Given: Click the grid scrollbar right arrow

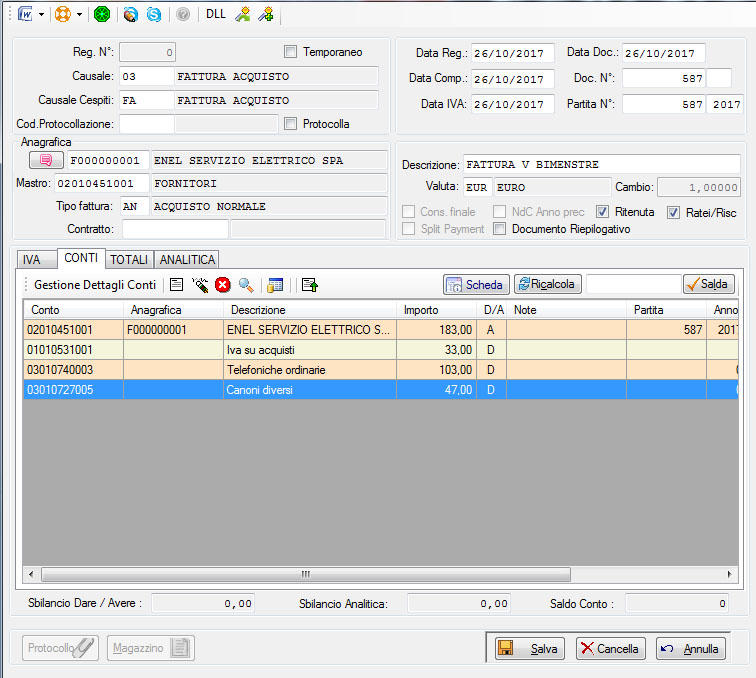Looking at the screenshot, I should (729, 574).
